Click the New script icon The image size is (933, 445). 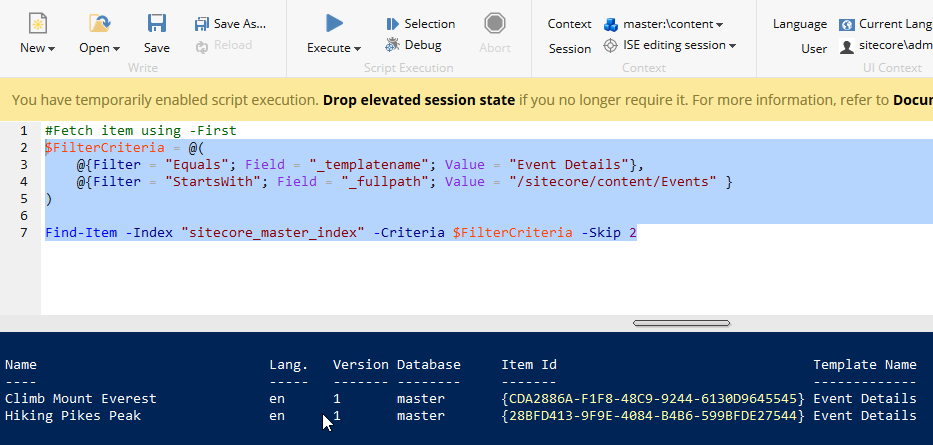point(37,23)
